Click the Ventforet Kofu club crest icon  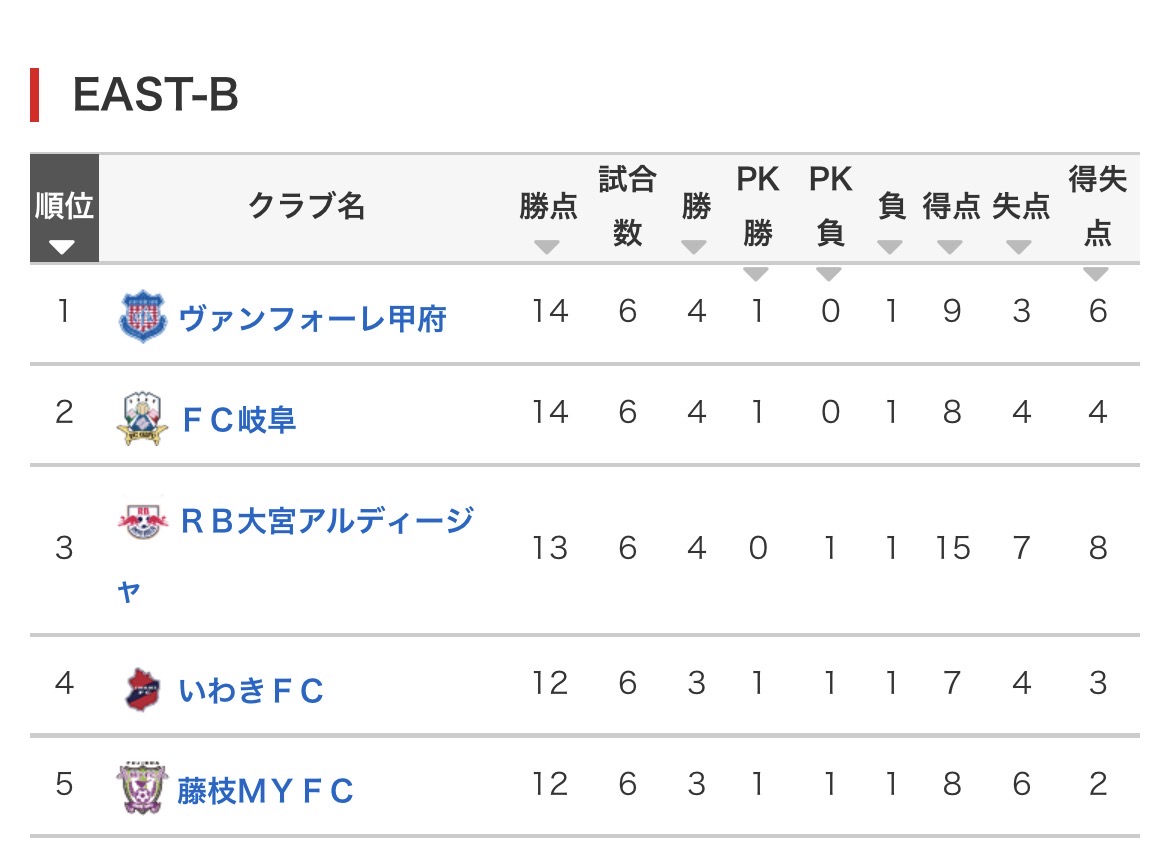pyautogui.click(x=143, y=316)
